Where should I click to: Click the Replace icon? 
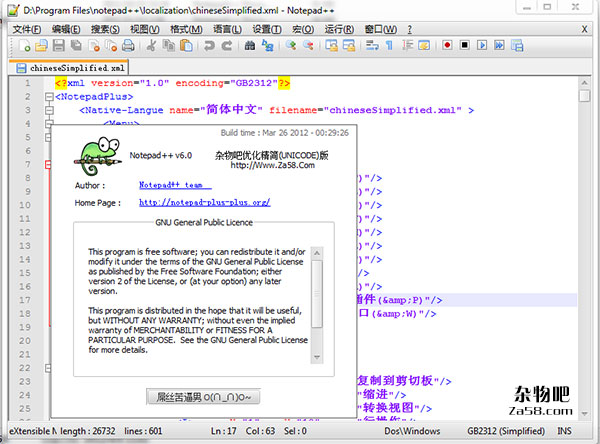267,46
